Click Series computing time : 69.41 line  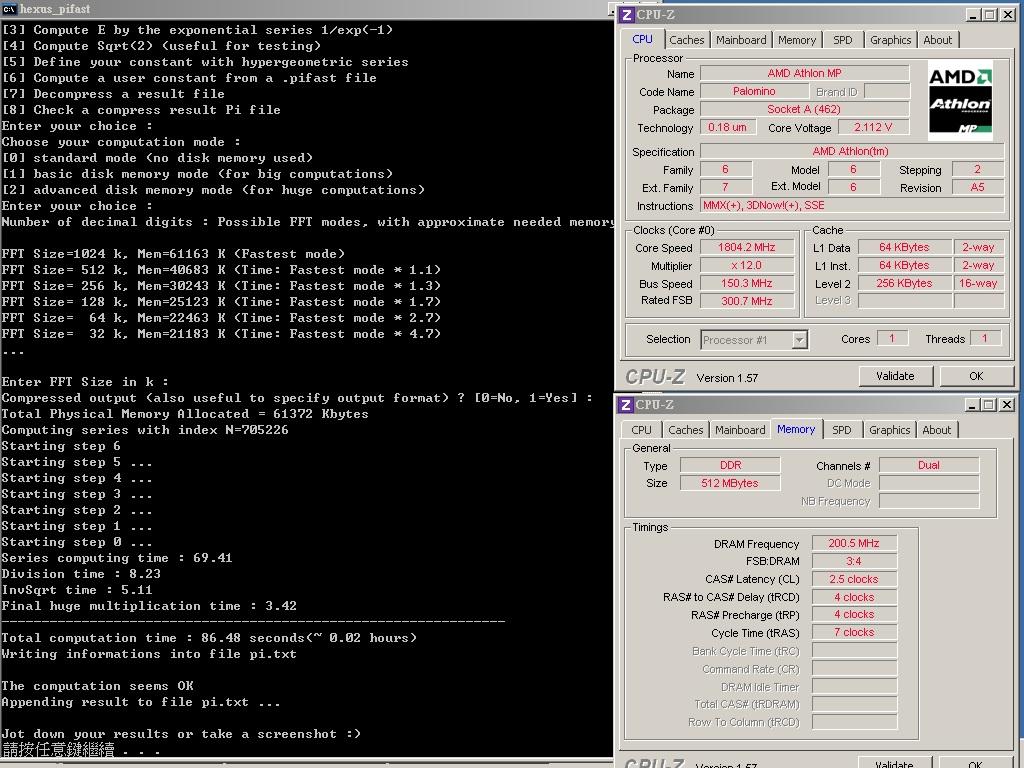pos(117,558)
